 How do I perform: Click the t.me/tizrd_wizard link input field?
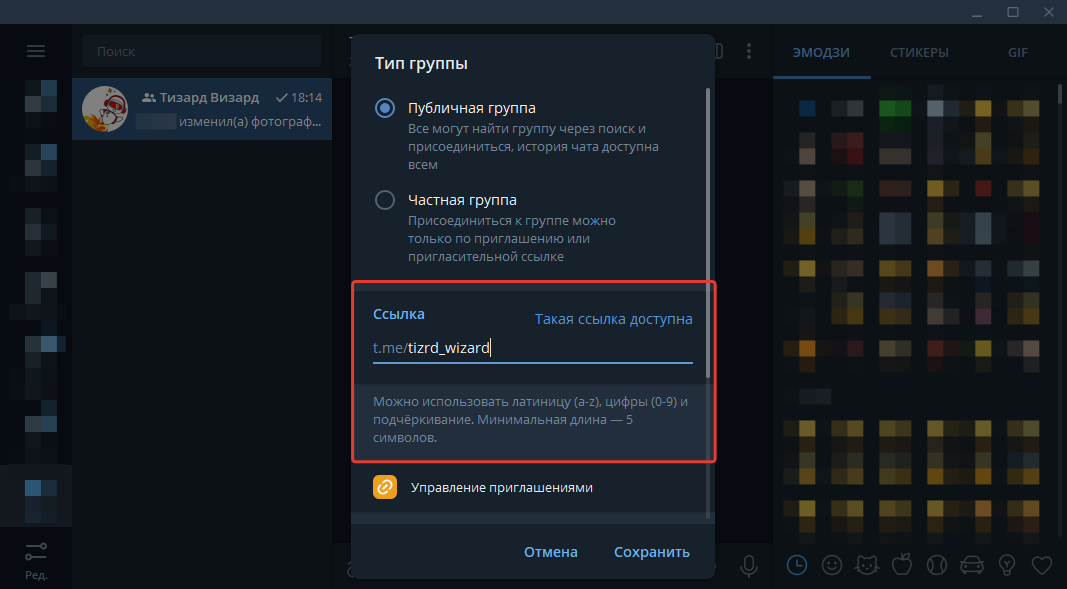tap(532, 348)
